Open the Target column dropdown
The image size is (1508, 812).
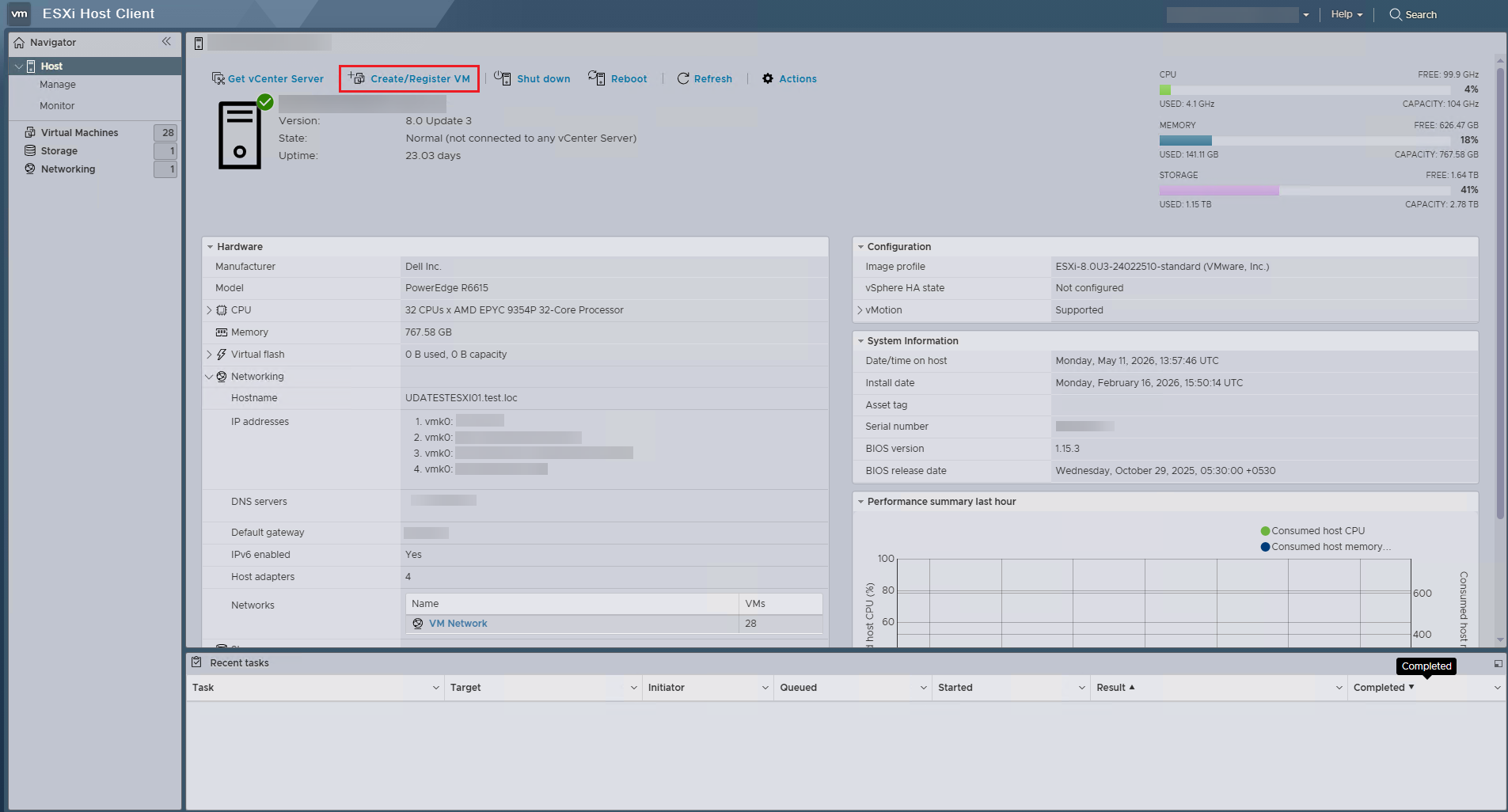[633, 688]
